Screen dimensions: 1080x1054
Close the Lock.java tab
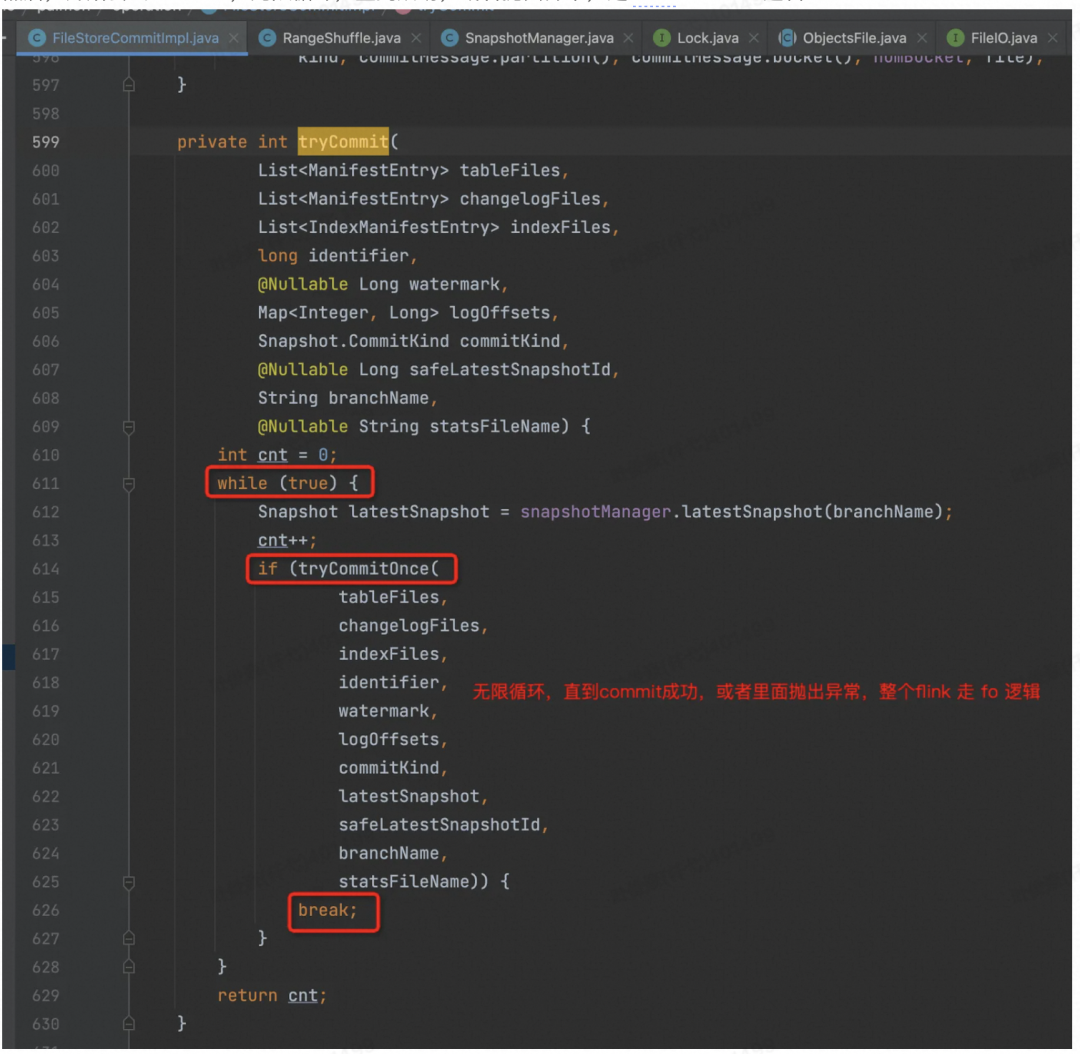pyautogui.click(x=754, y=38)
